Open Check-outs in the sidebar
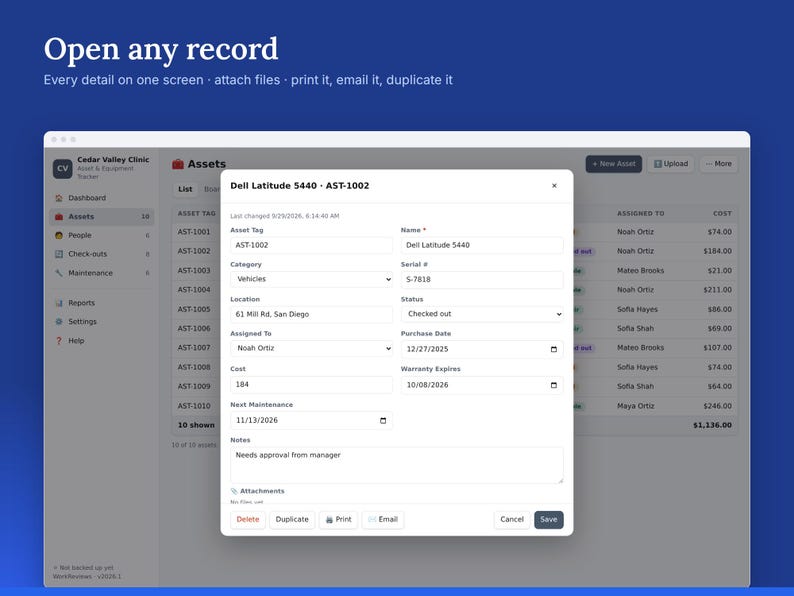794x596 pixels. point(101,254)
